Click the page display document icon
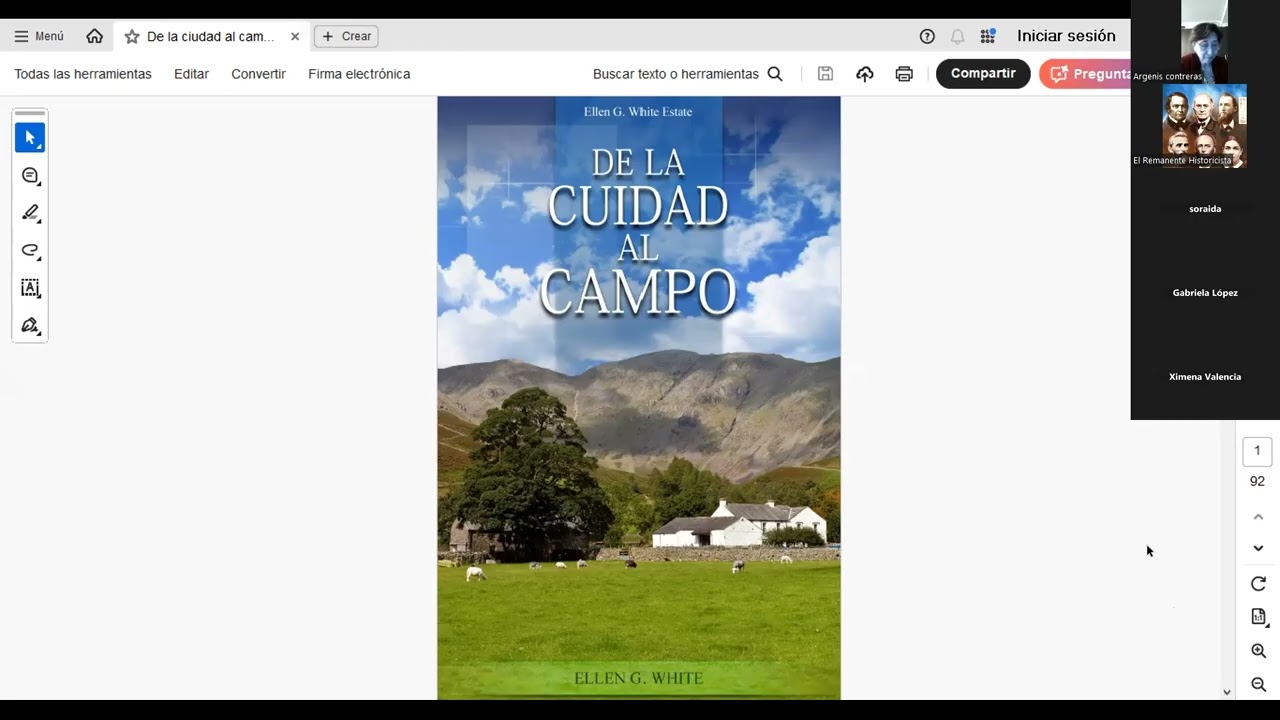 tap(1258, 617)
